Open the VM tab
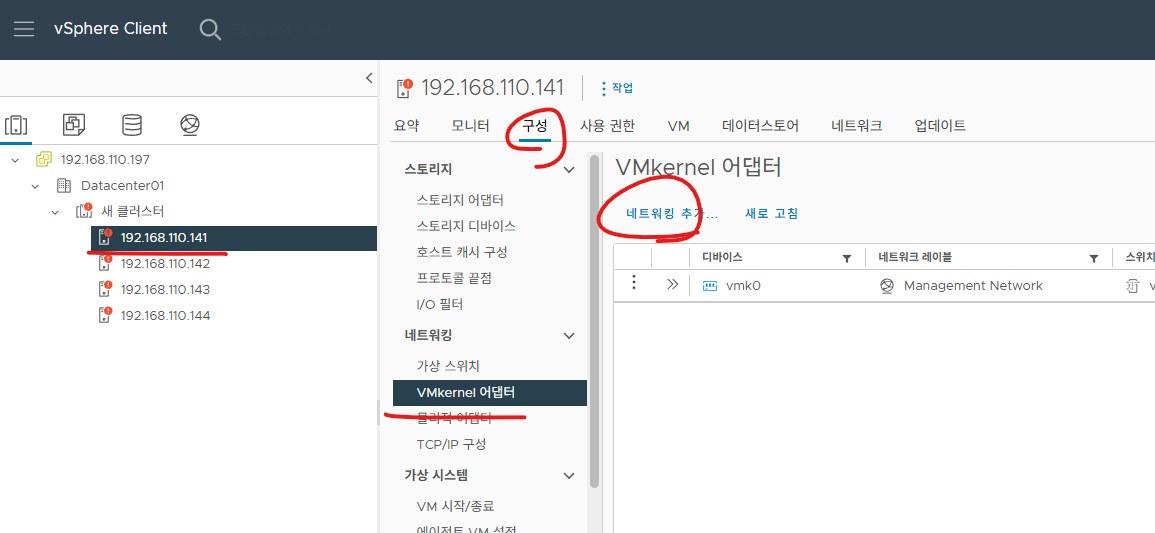Viewport: 1155px width, 533px height. (x=678, y=126)
